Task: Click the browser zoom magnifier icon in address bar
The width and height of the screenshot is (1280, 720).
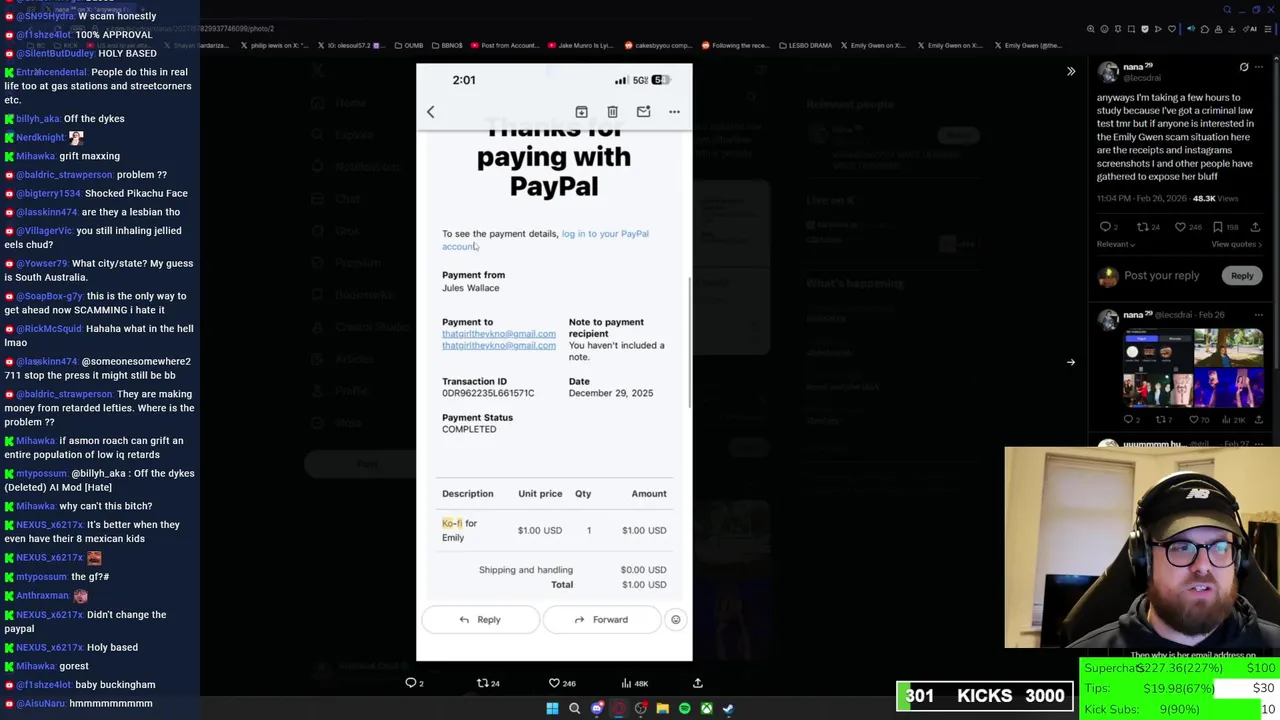Action: 1091,29
